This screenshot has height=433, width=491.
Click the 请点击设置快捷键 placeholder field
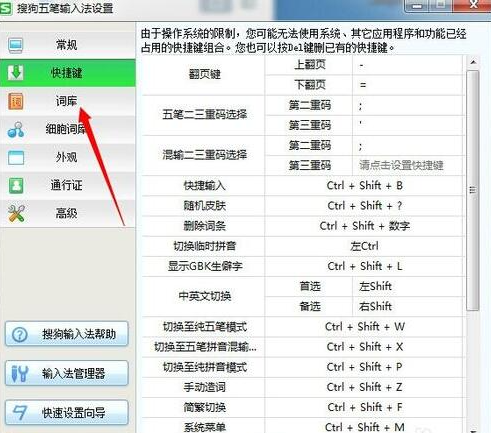pyautogui.click(x=408, y=165)
